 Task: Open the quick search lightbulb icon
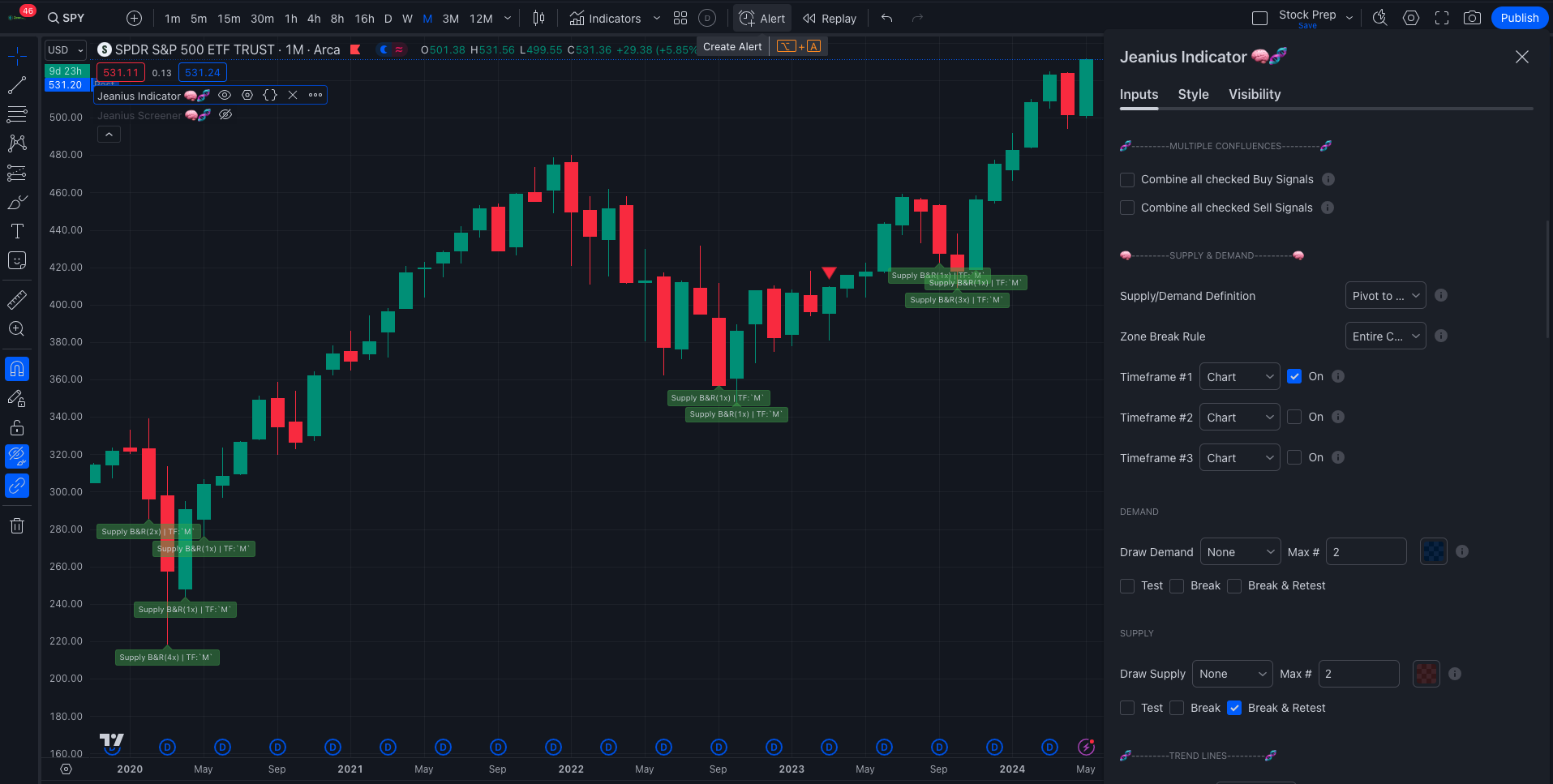coord(1379,18)
